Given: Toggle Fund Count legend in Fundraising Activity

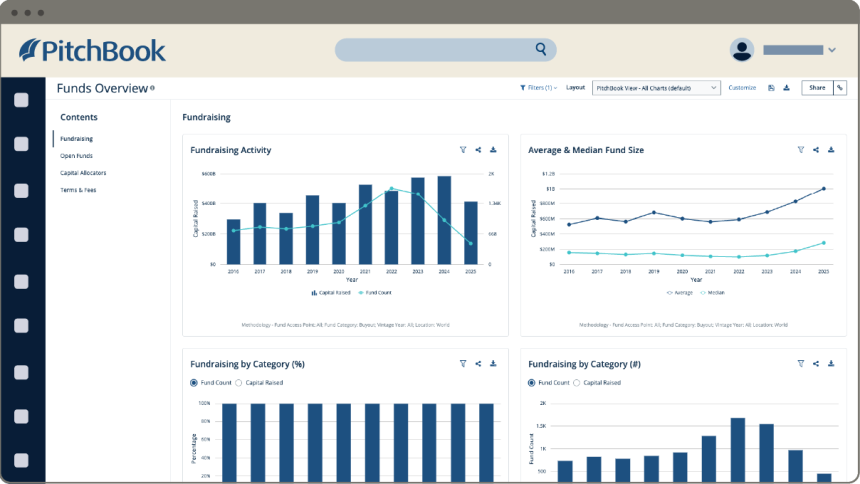Looking at the screenshot, I should [375, 293].
